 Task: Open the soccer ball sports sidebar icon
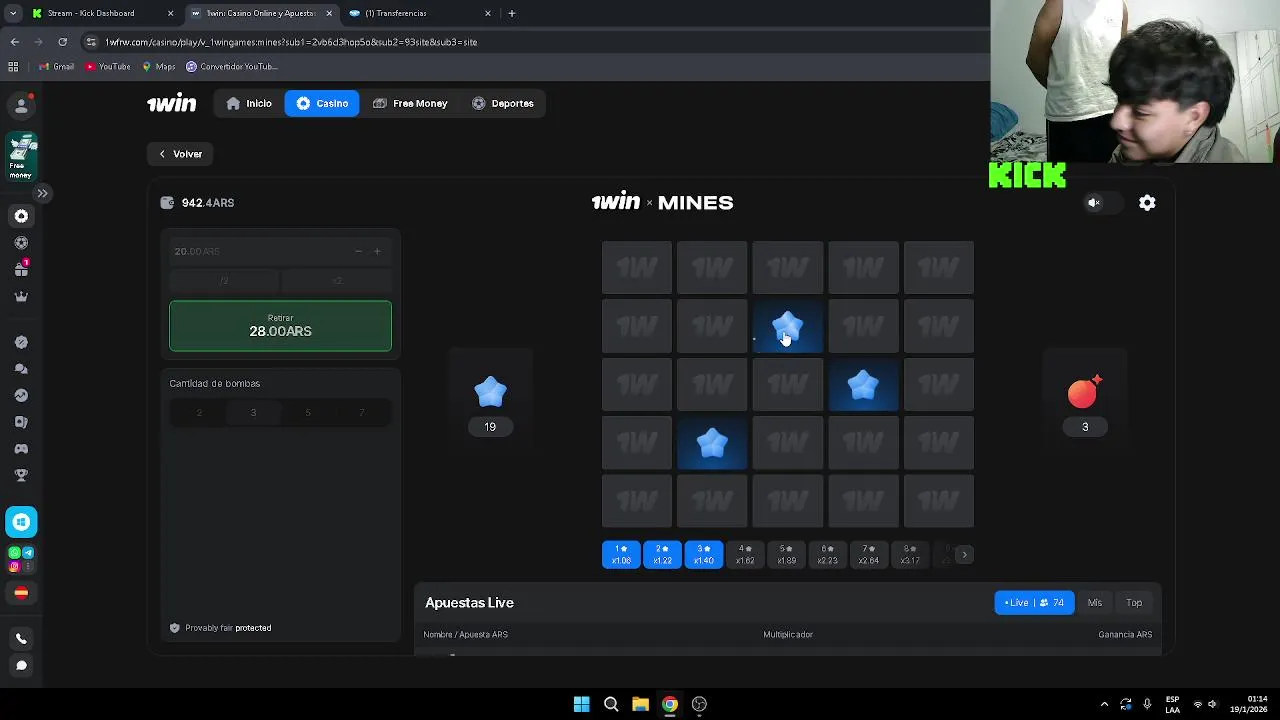[21, 243]
